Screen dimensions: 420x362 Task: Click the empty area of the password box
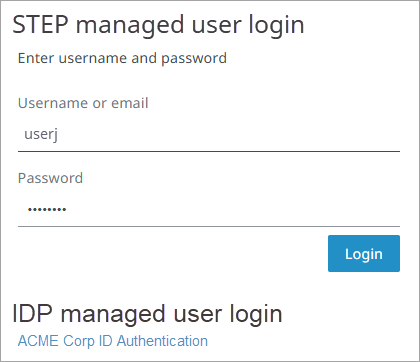(233, 210)
